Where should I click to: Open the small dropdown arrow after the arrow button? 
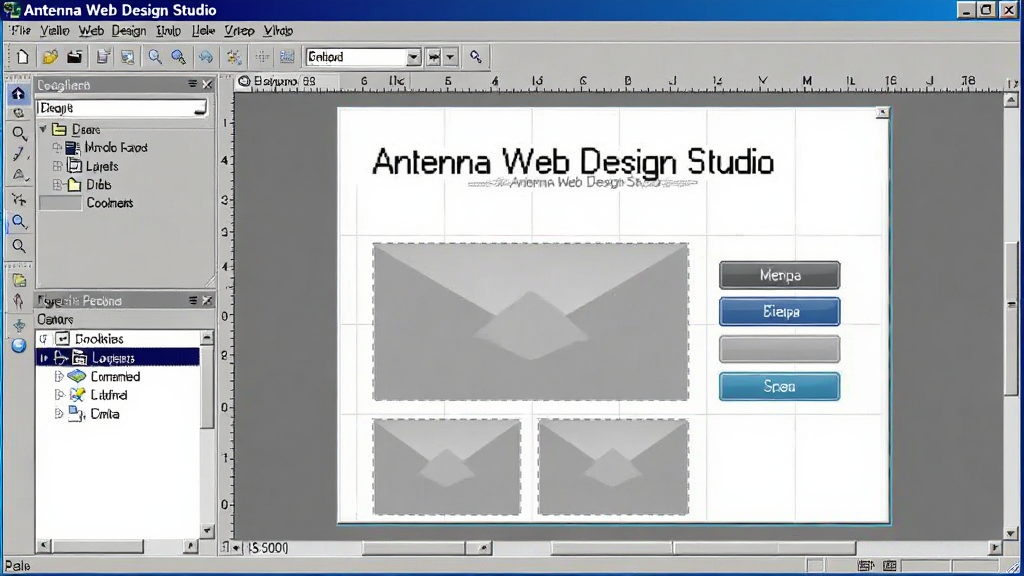click(x=450, y=57)
